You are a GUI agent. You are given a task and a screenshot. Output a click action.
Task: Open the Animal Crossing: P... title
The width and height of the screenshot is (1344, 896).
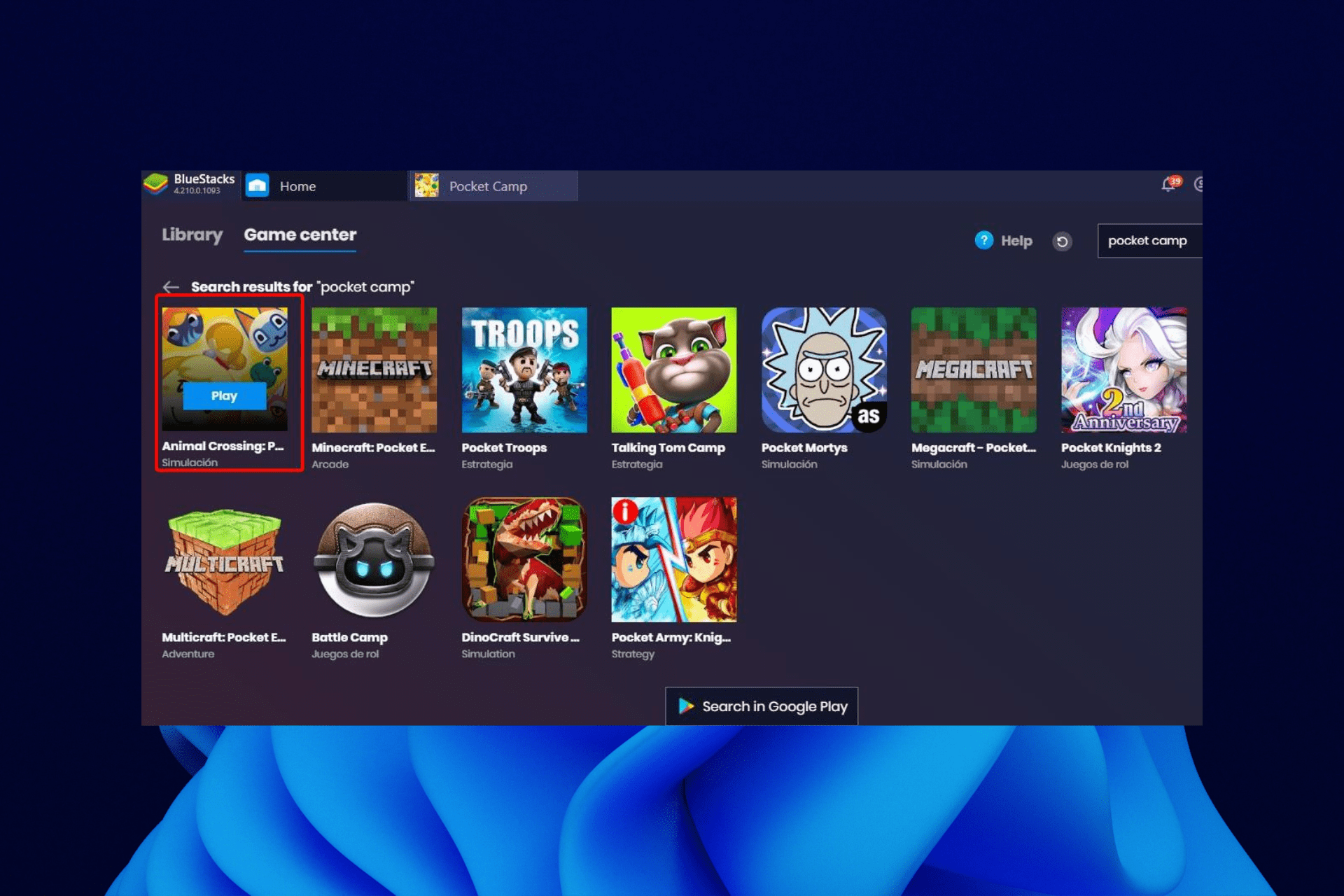(x=223, y=446)
